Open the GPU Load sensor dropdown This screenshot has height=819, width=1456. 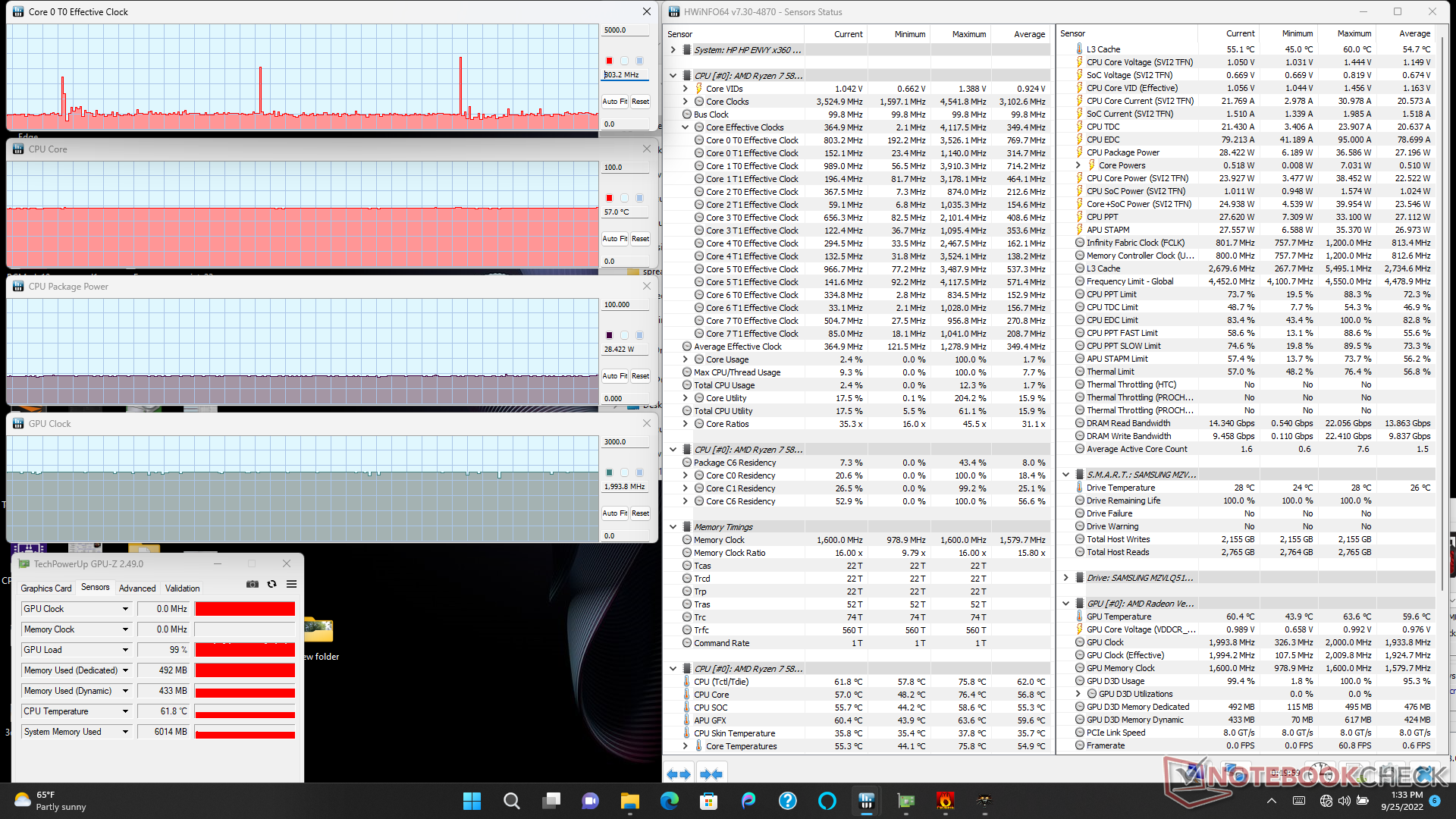[125, 650]
